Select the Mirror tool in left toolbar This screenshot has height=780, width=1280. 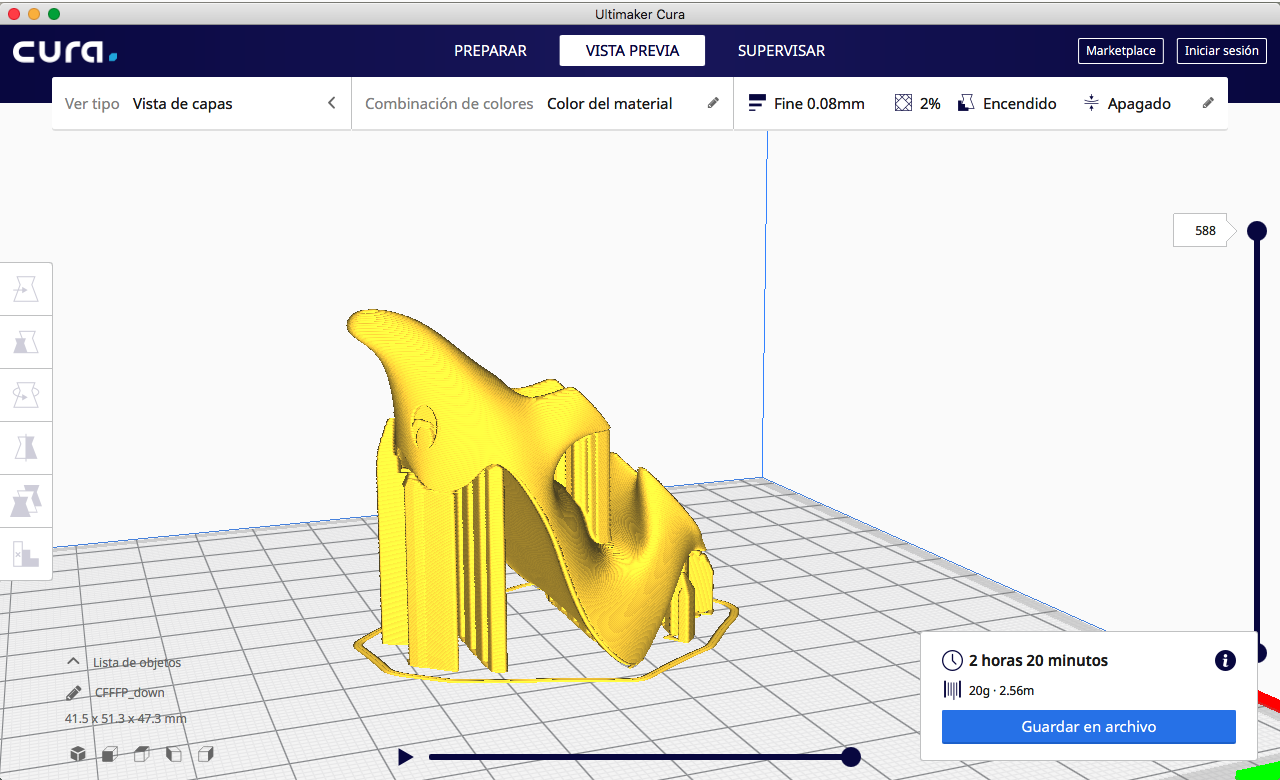26,446
